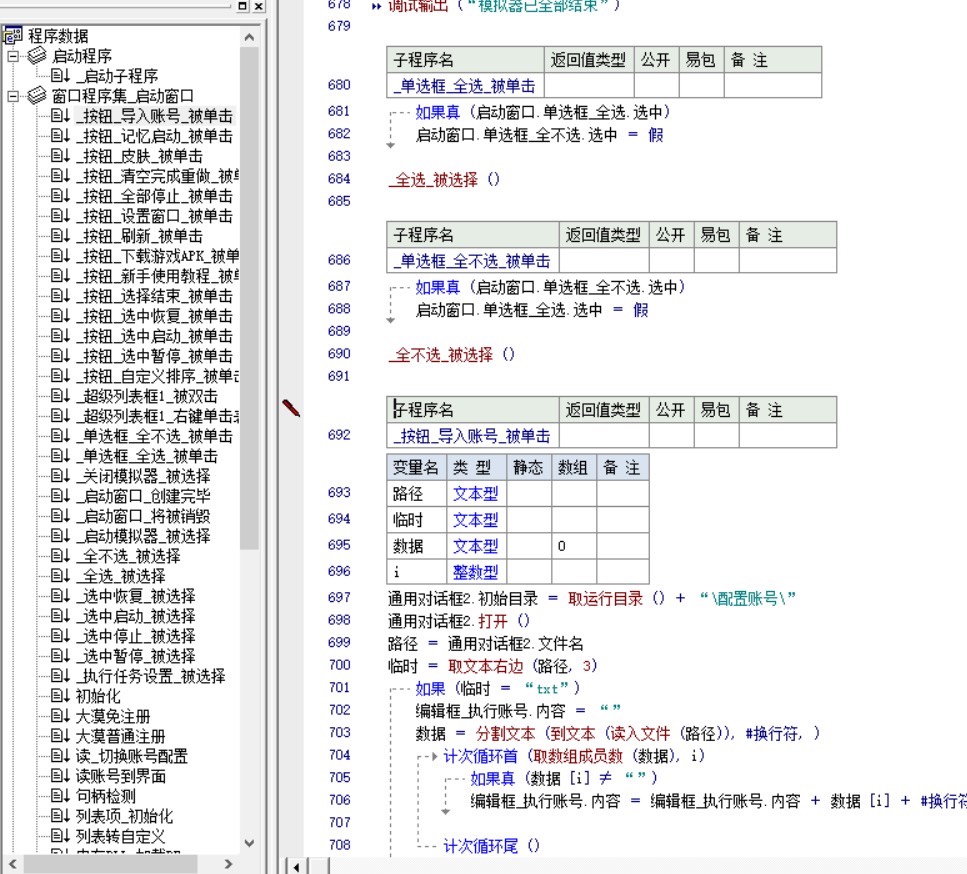The image size is (967, 874).
Task: Click the array value 0 of 数据 variable
Action: pos(562,546)
